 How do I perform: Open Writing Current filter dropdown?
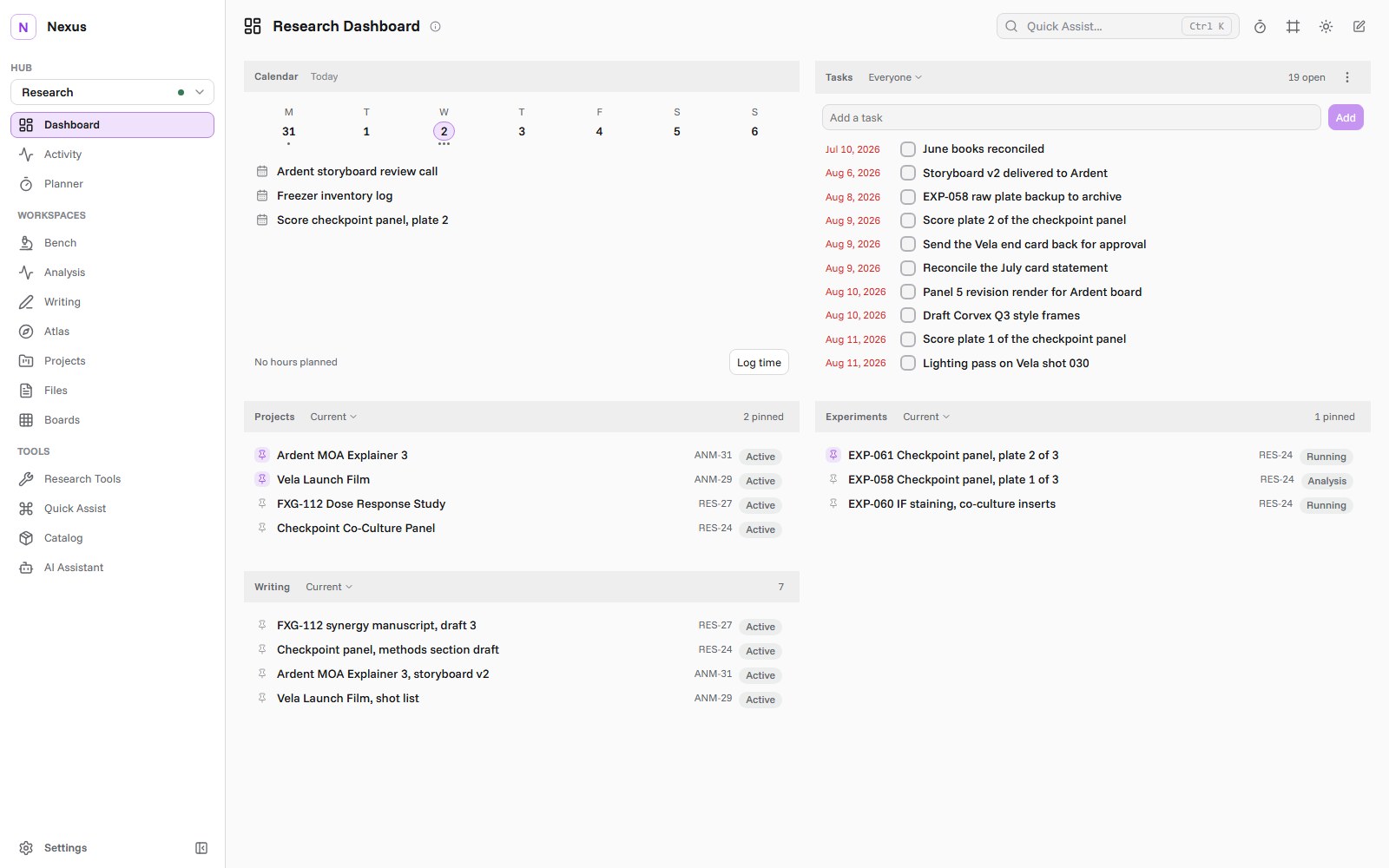[x=329, y=587]
